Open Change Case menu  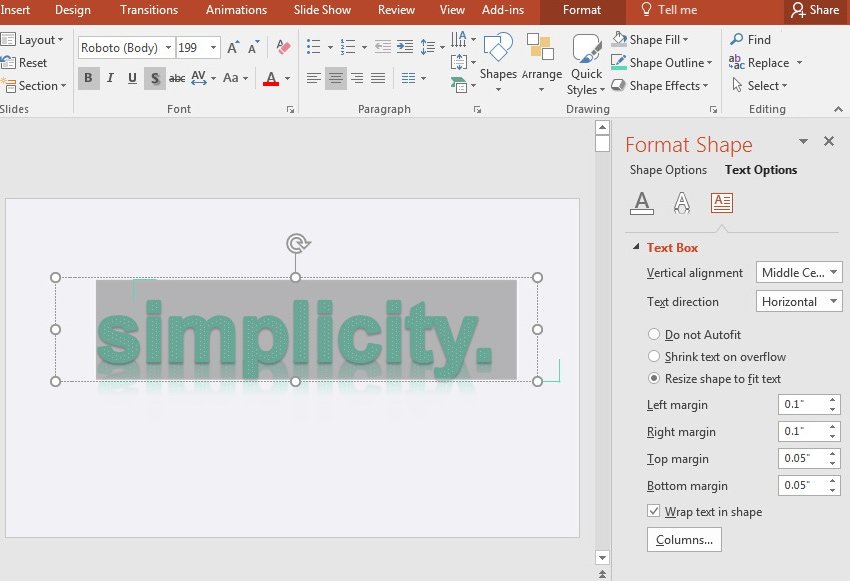pyautogui.click(x=235, y=78)
